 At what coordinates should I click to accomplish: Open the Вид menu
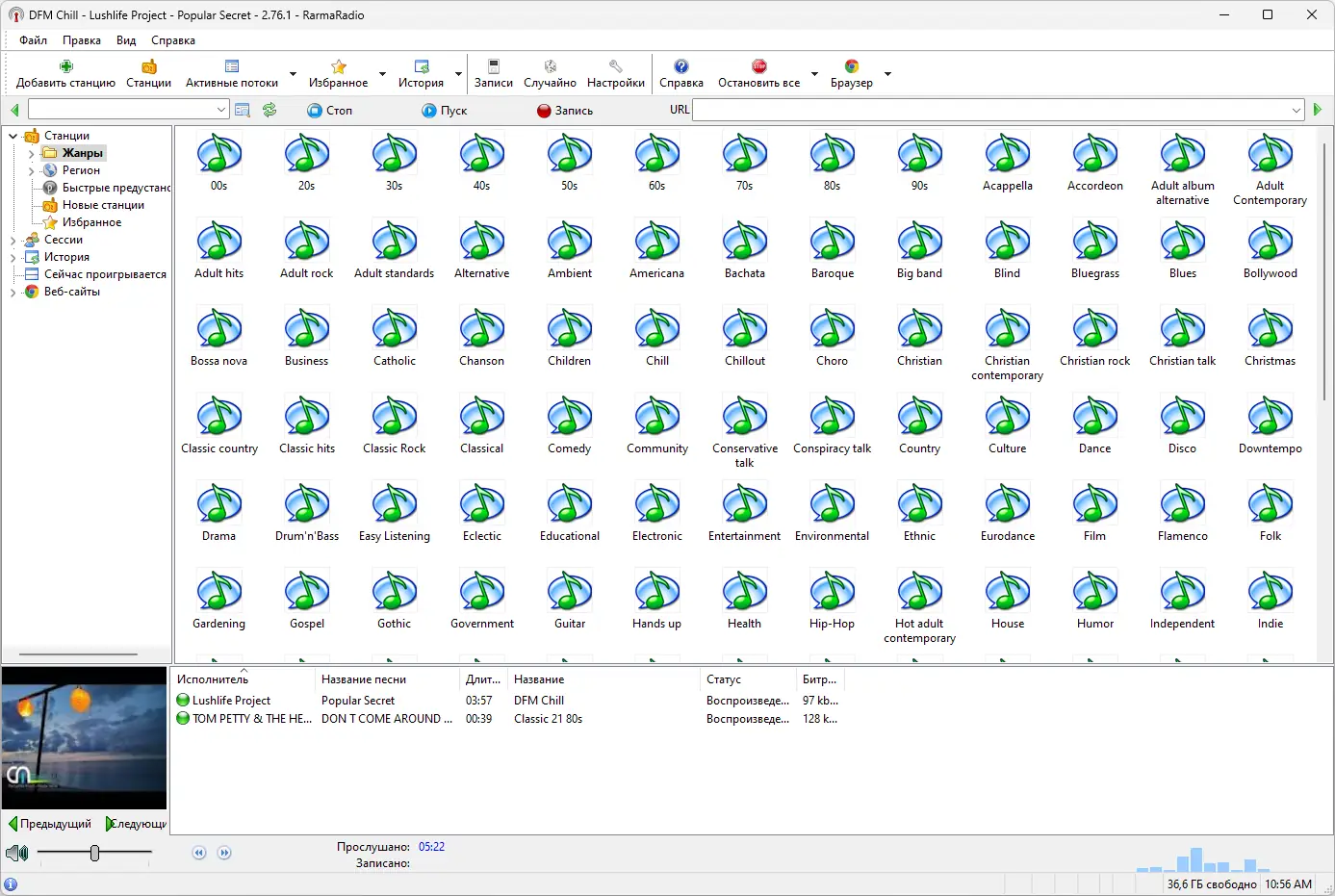[126, 40]
